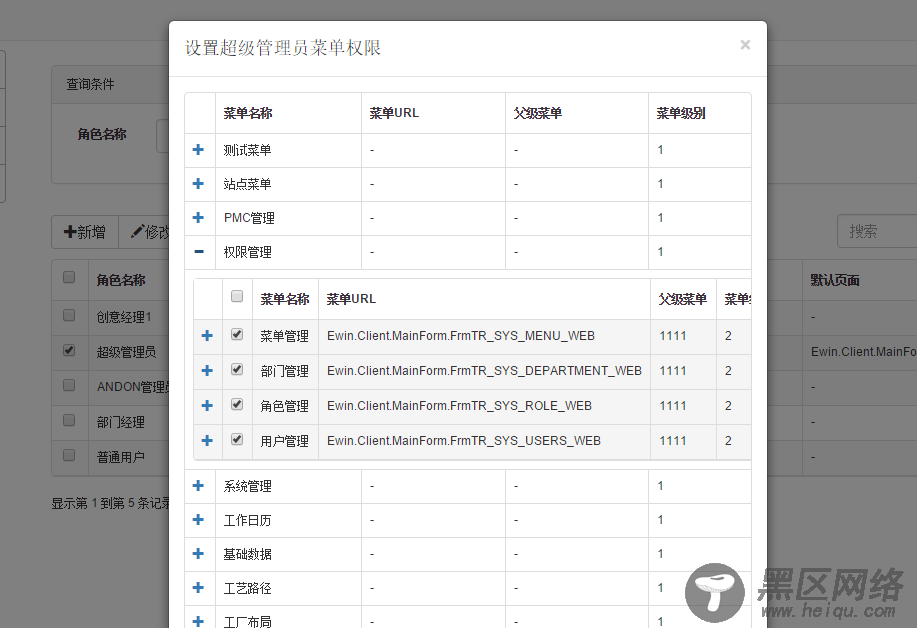This screenshot has width=917, height=628.
Task: Click the 设置超级管理员菜单权限 dialog title
Action: point(283,48)
